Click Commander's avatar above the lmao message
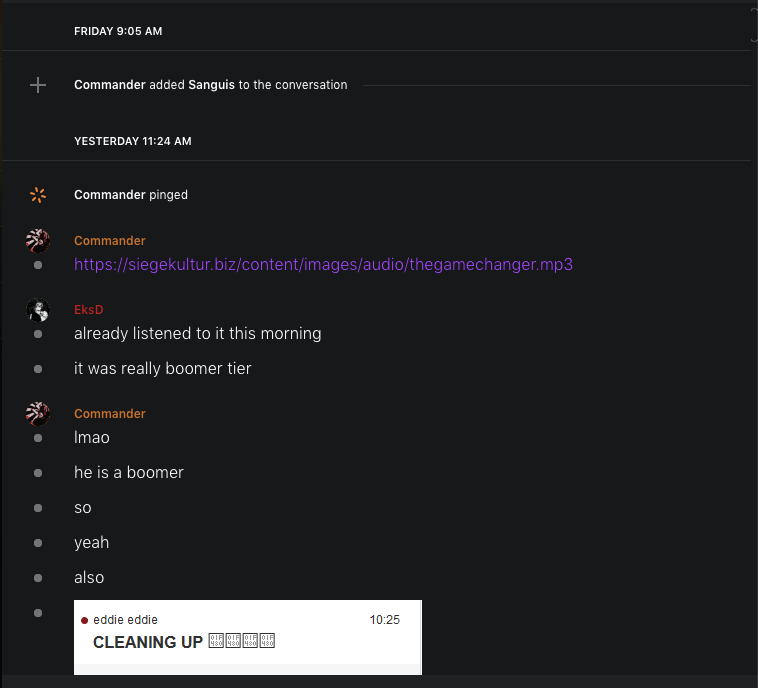The height and width of the screenshot is (688, 758). [38, 414]
